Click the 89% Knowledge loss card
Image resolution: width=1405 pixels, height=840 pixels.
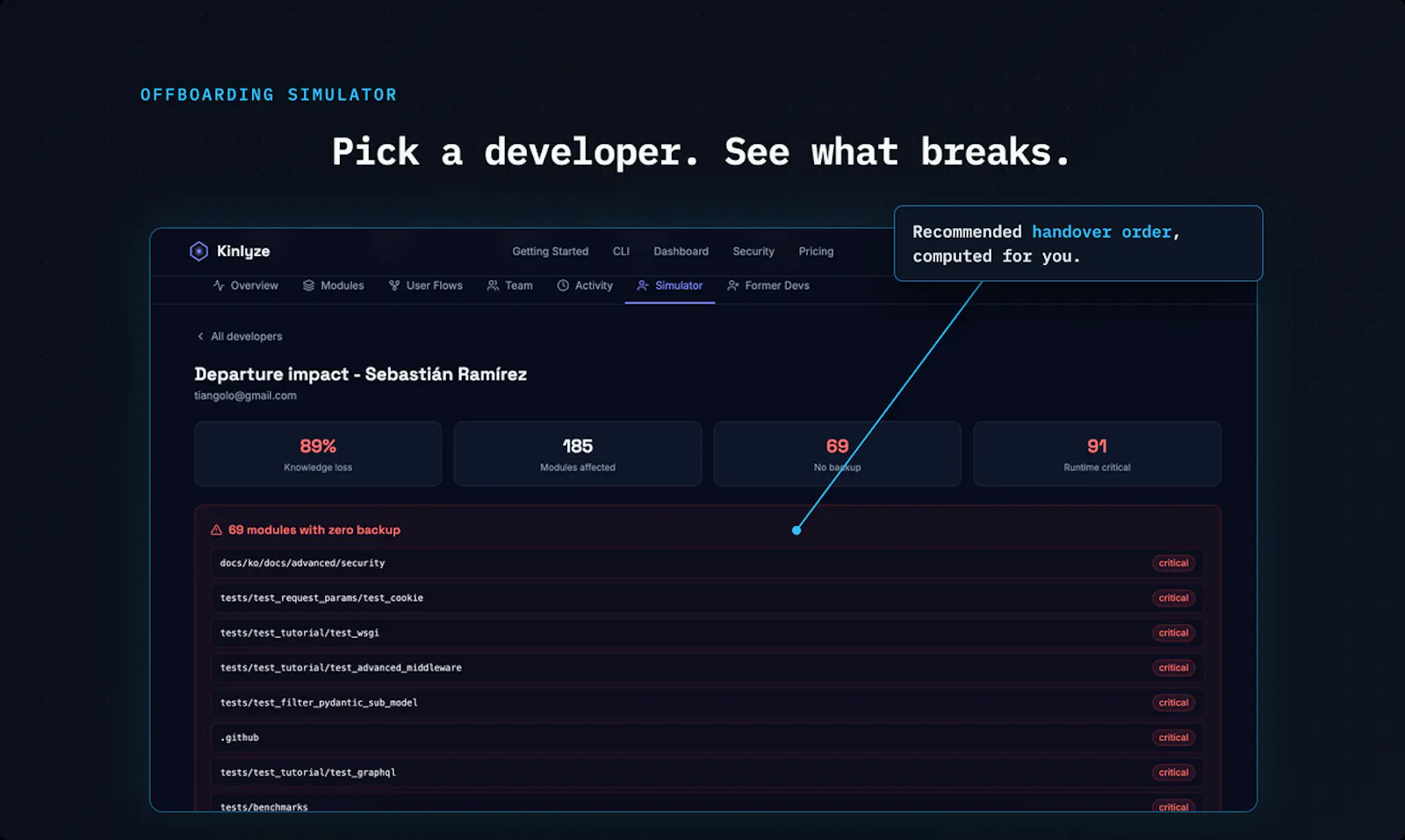point(318,454)
